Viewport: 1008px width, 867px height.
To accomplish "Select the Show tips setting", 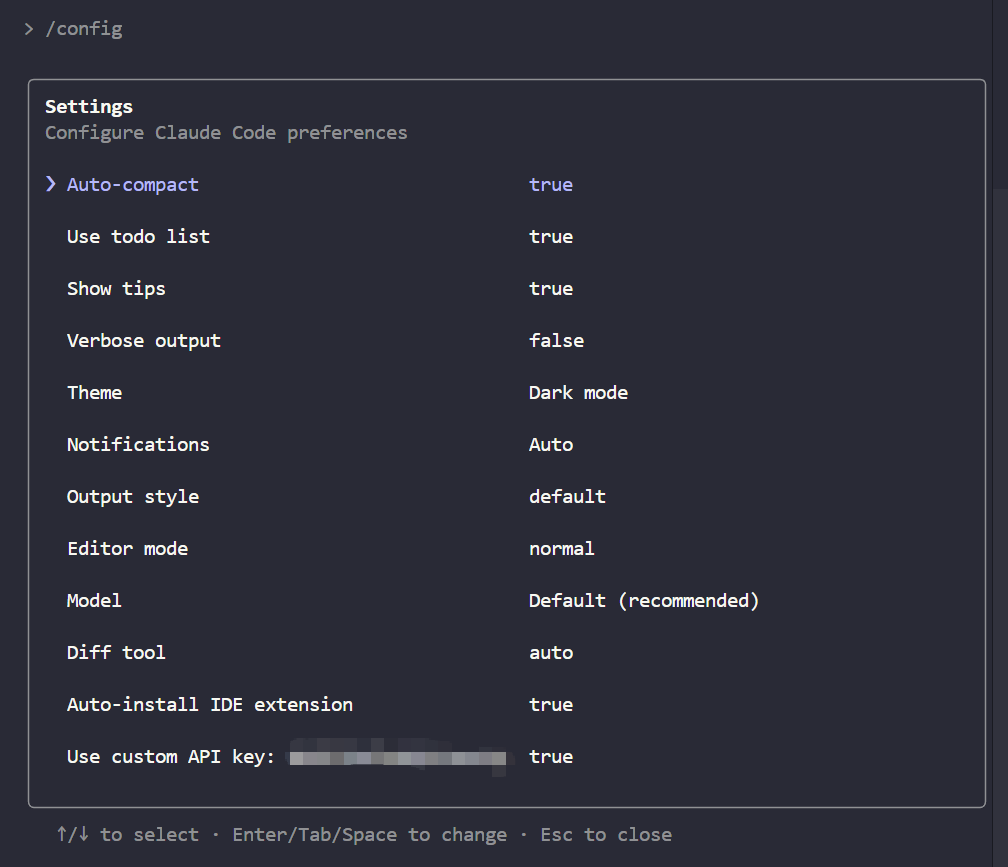I will point(116,289).
